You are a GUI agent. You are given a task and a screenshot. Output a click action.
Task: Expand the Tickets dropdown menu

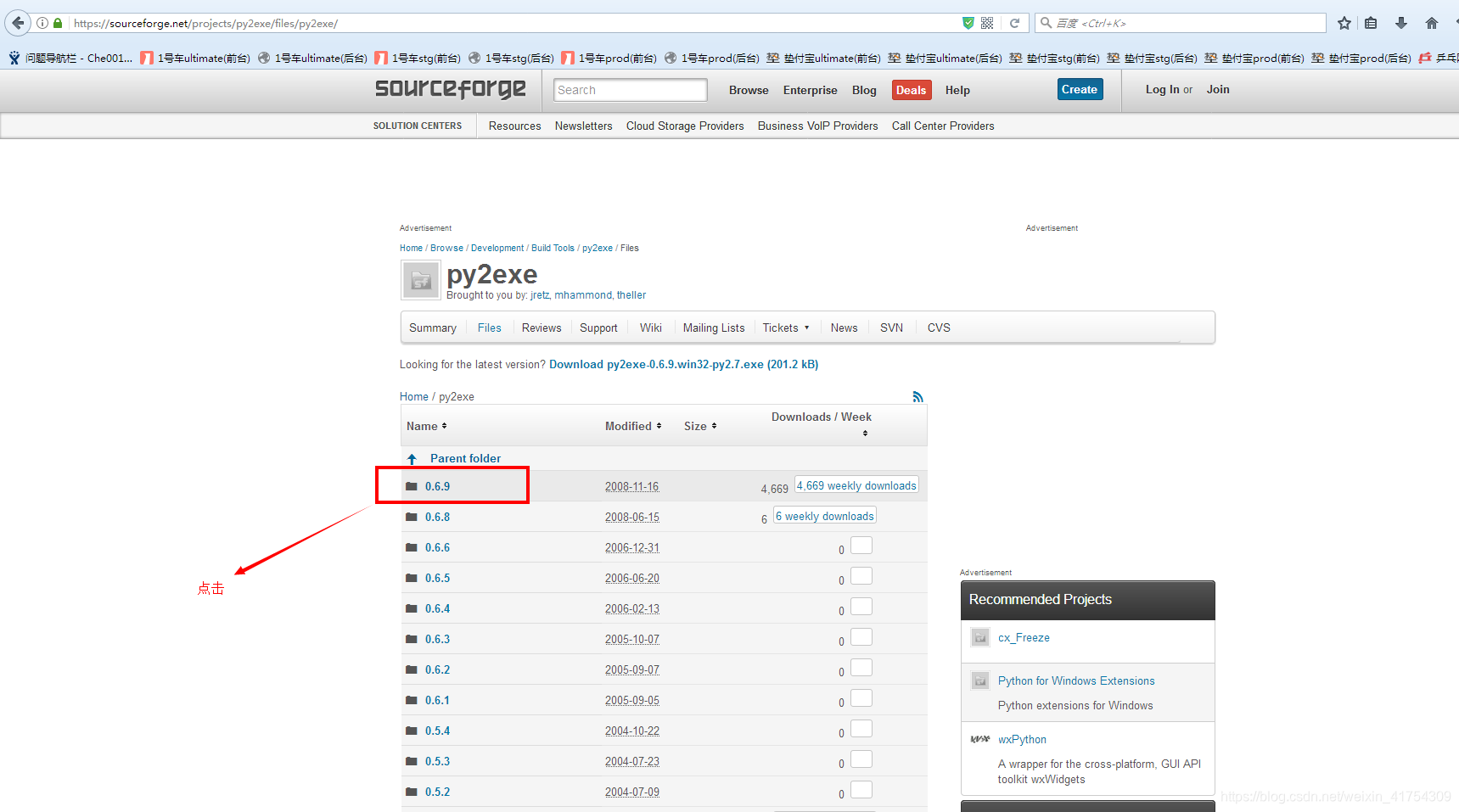click(x=786, y=328)
